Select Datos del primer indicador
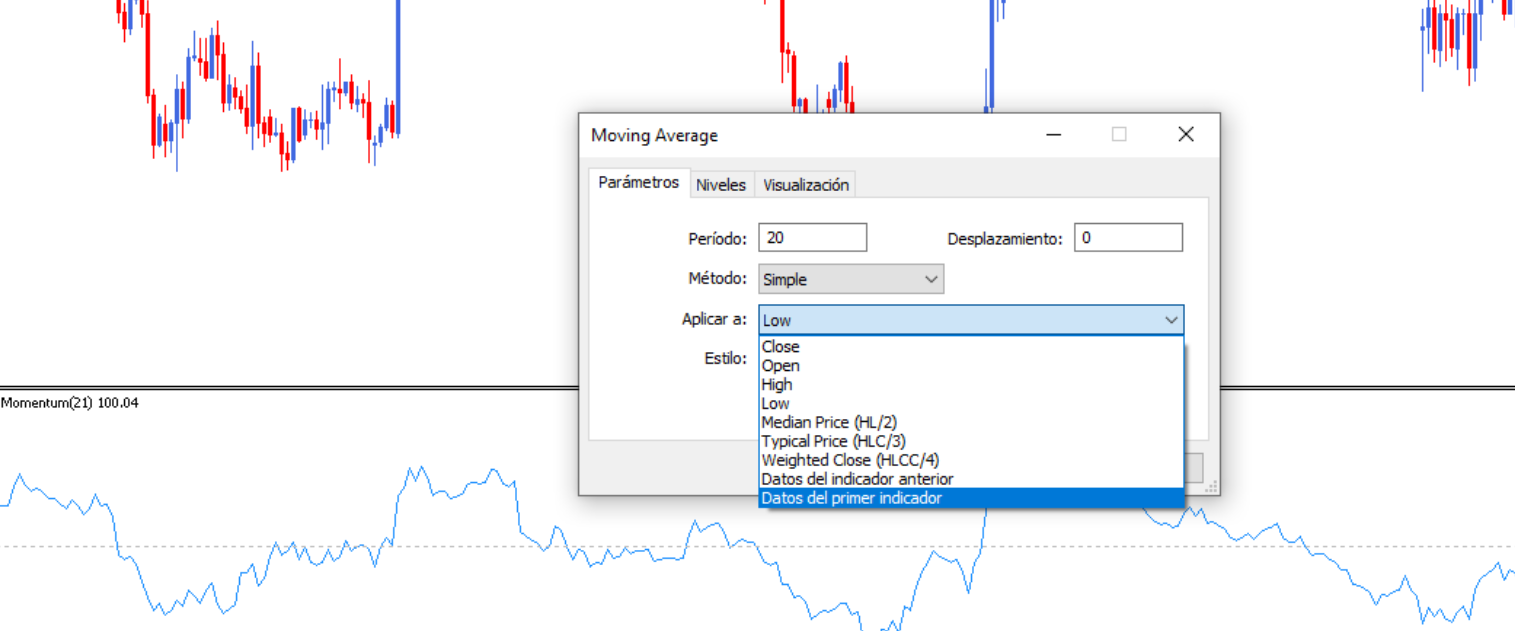This screenshot has height=631, width=1515. [x=971, y=498]
